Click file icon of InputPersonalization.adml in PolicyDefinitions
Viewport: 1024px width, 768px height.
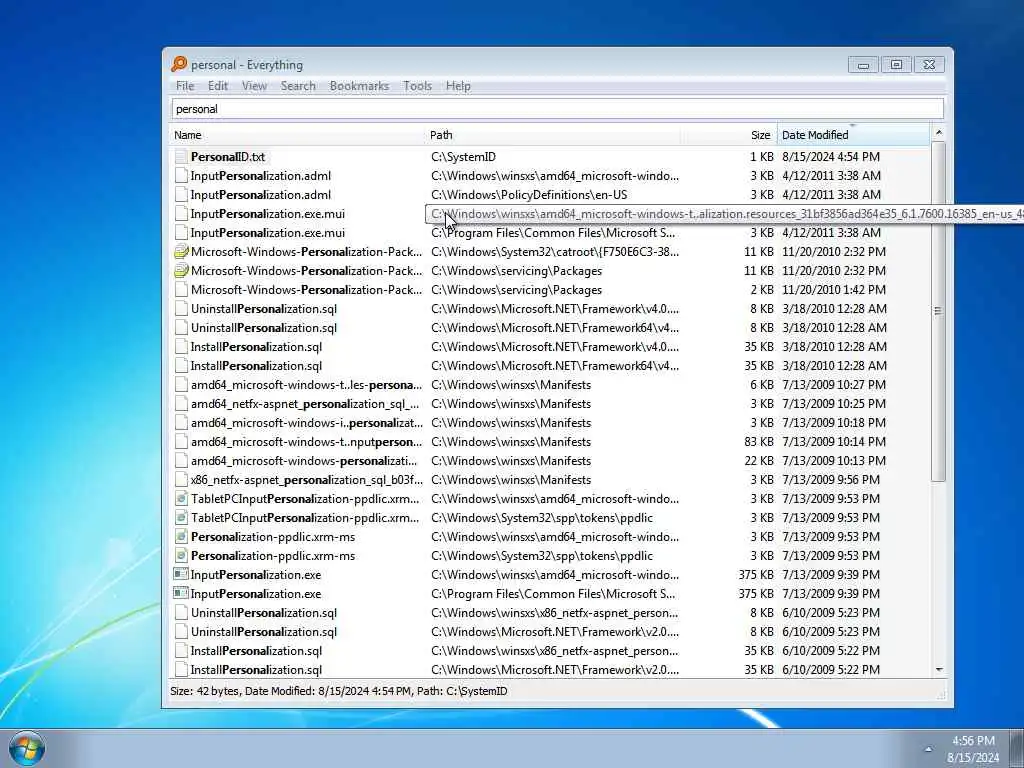[181, 195]
